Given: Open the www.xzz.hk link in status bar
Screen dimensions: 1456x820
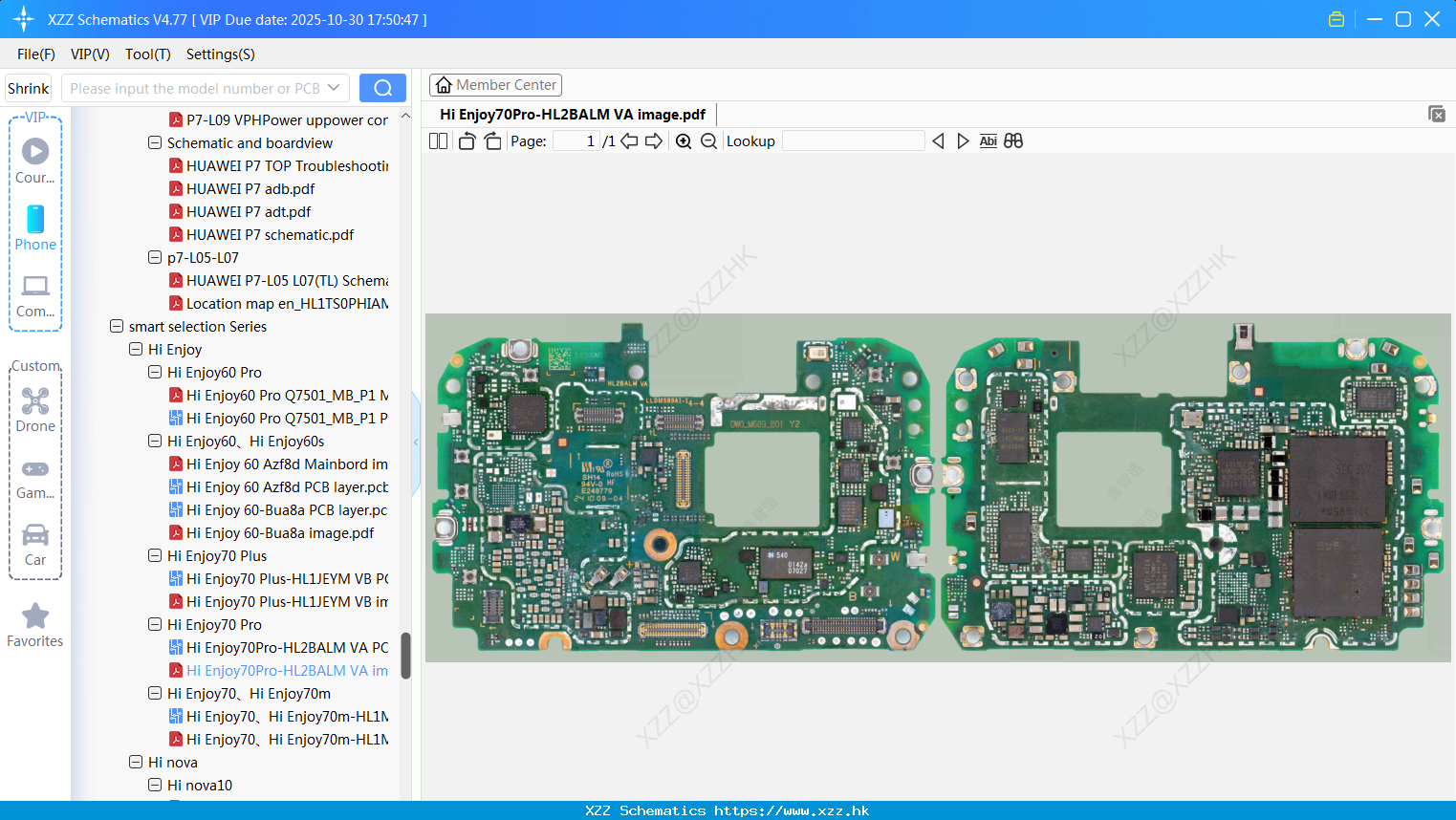Looking at the screenshot, I should (792, 810).
